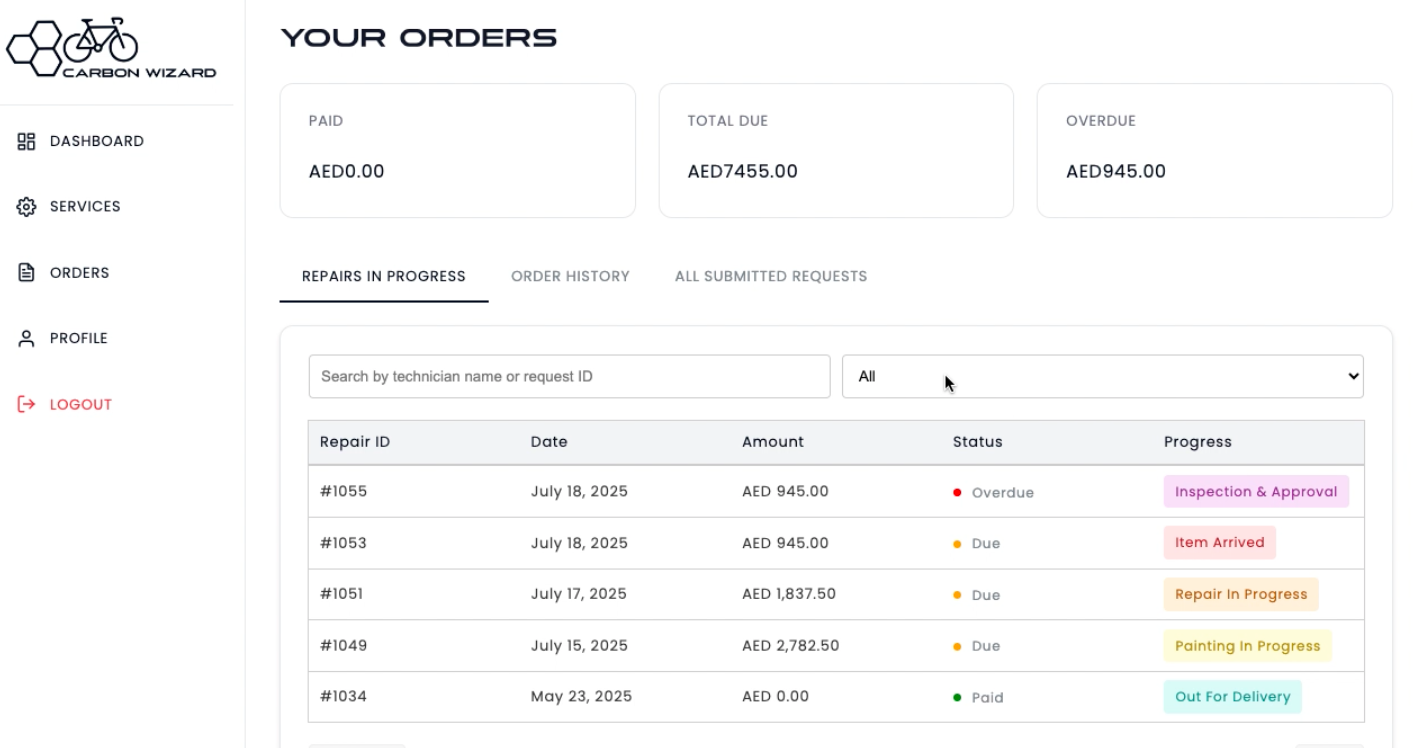Image resolution: width=1414 pixels, height=748 pixels.
Task: Open the All Submitted Requests tab
Action: coord(770,276)
